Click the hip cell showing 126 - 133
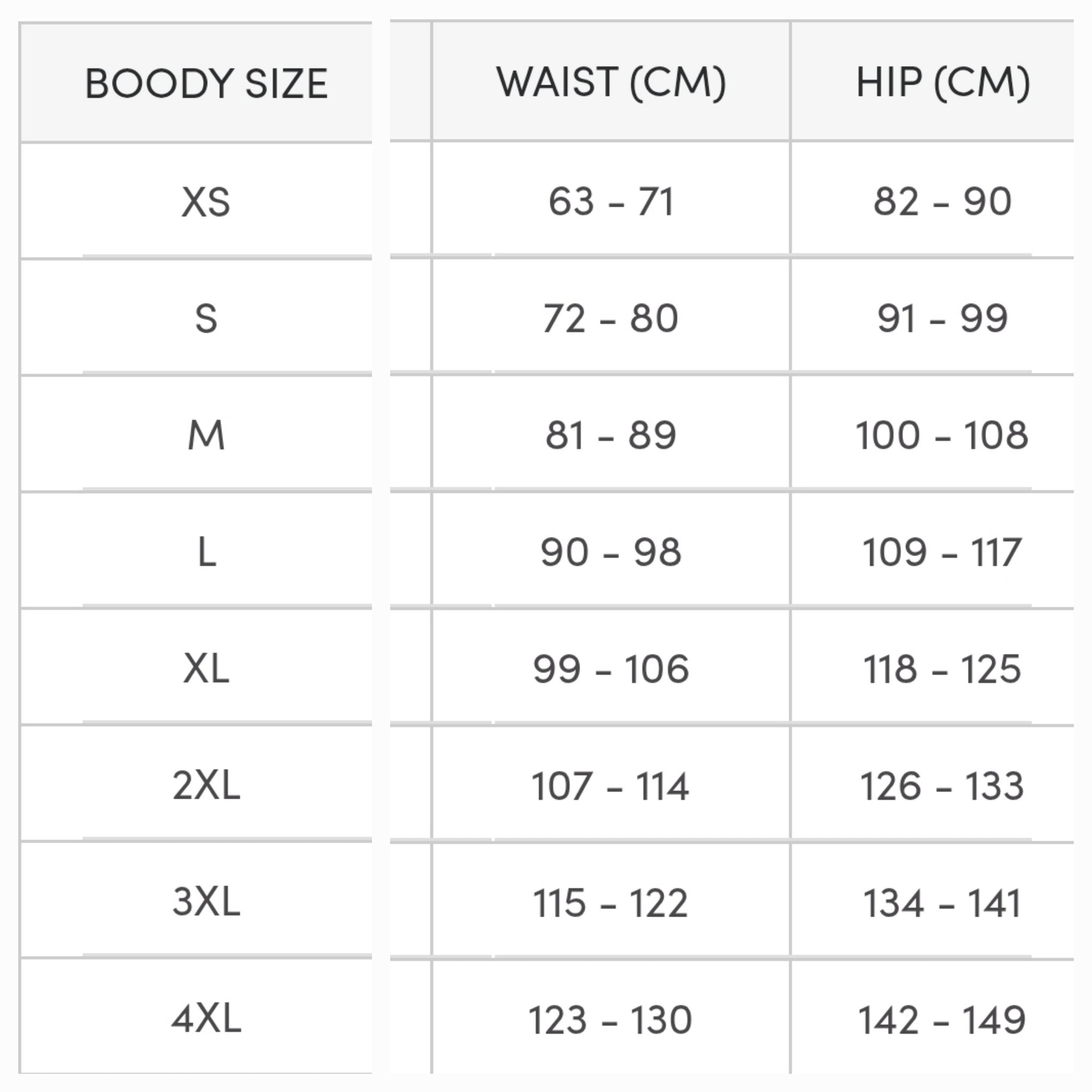The height and width of the screenshot is (1092, 1092). click(x=943, y=786)
